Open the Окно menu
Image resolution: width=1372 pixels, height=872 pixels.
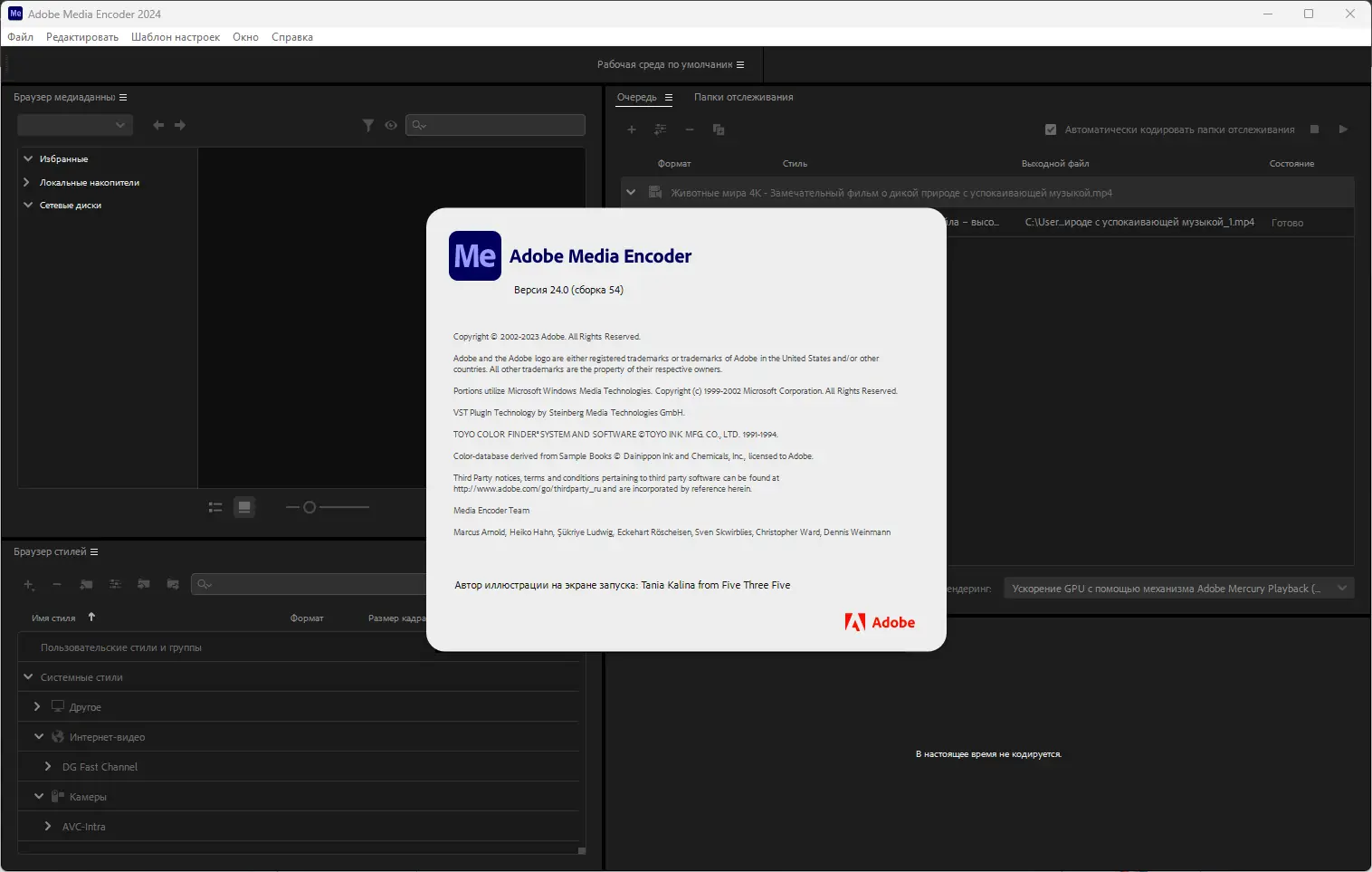pos(245,37)
